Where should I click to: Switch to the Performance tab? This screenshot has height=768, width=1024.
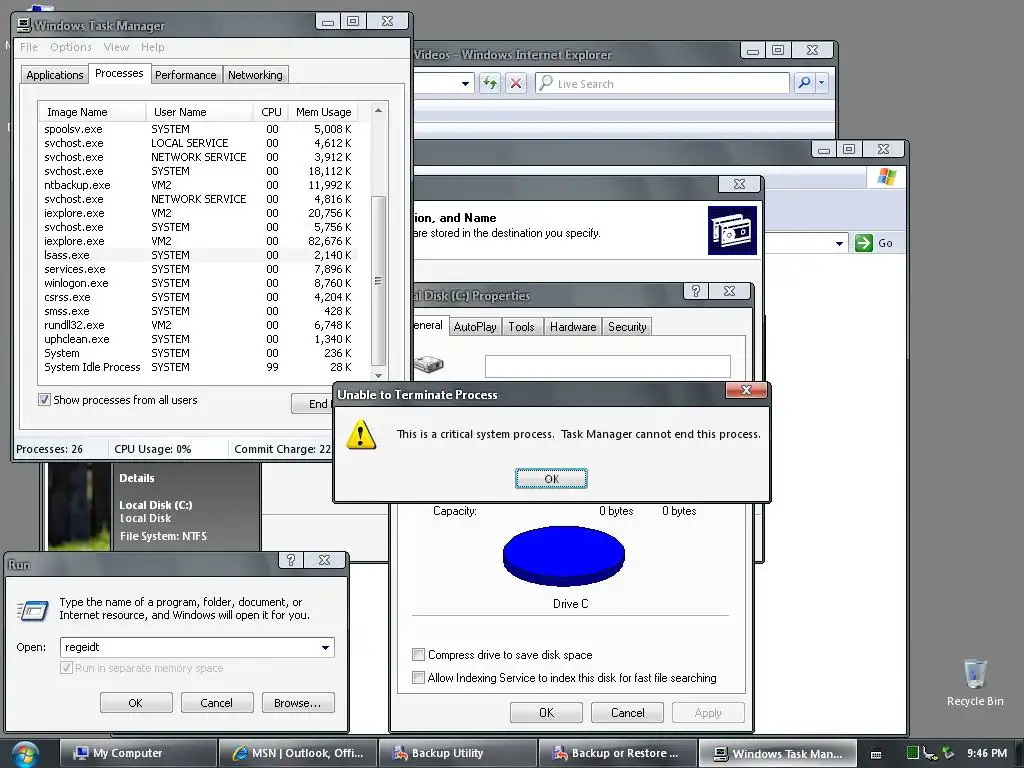(185, 75)
